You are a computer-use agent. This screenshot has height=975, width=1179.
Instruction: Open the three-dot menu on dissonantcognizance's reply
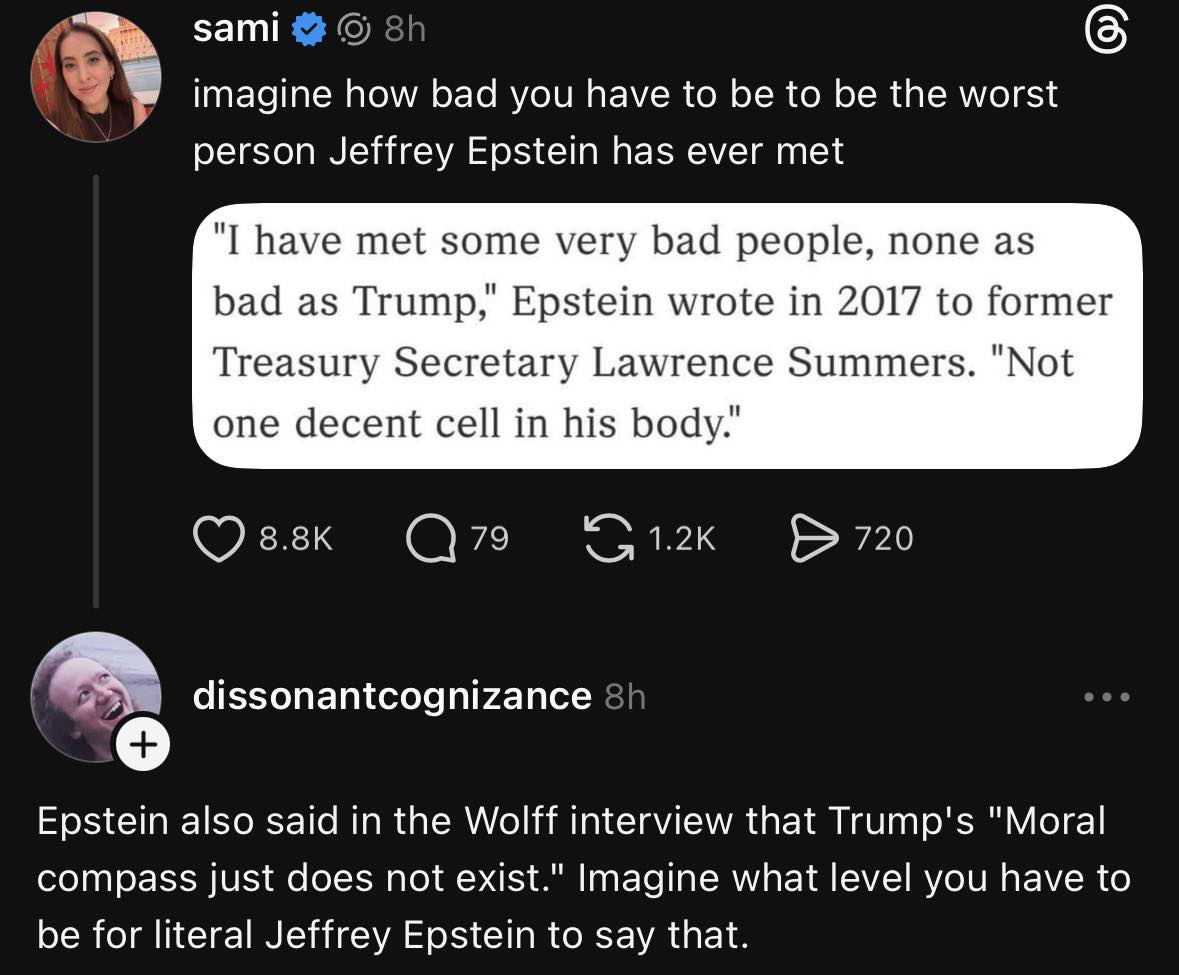tap(1108, 697)
